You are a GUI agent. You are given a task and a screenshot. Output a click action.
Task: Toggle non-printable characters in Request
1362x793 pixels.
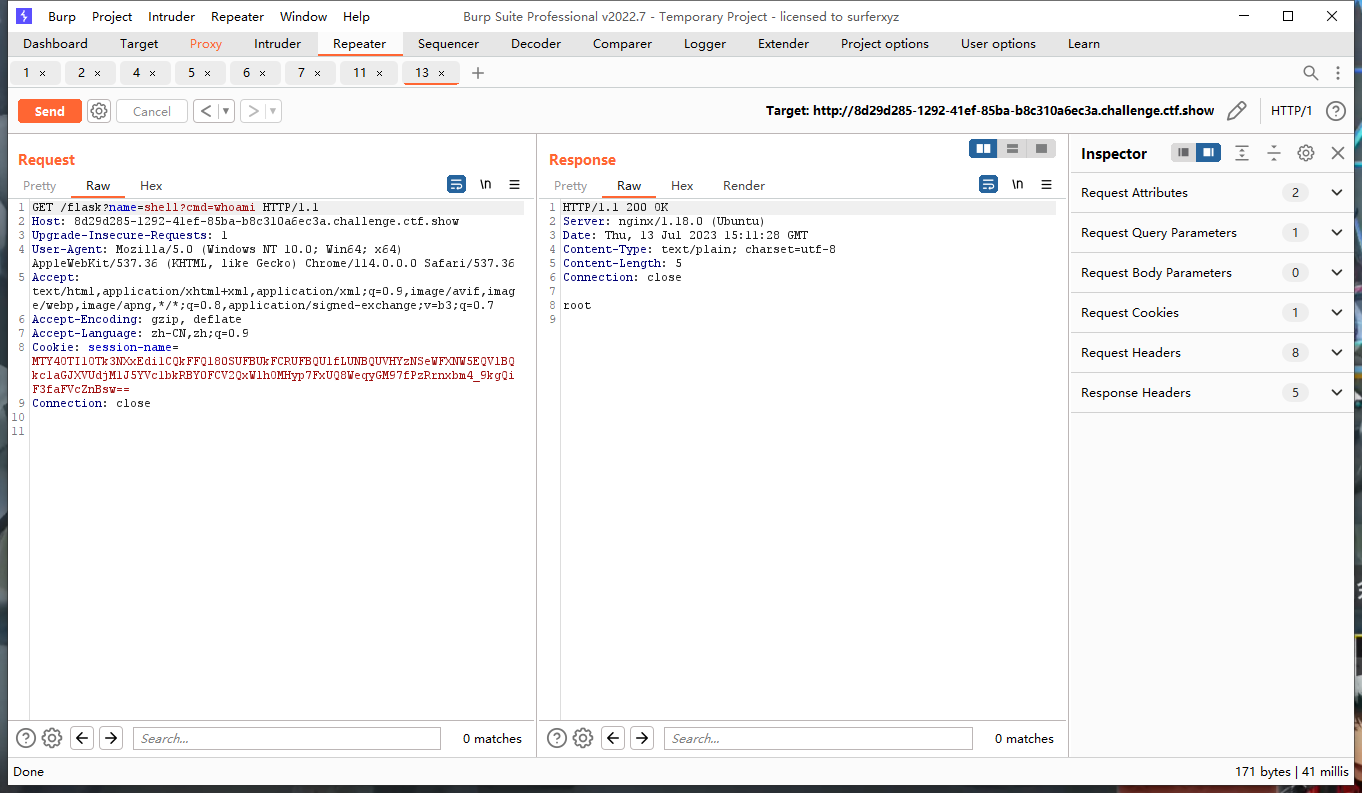485,184
